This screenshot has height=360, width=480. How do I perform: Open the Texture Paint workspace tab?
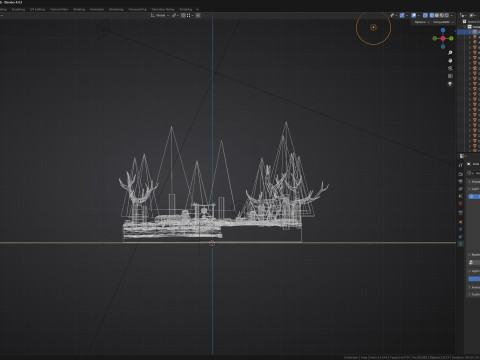click(59, 9)
